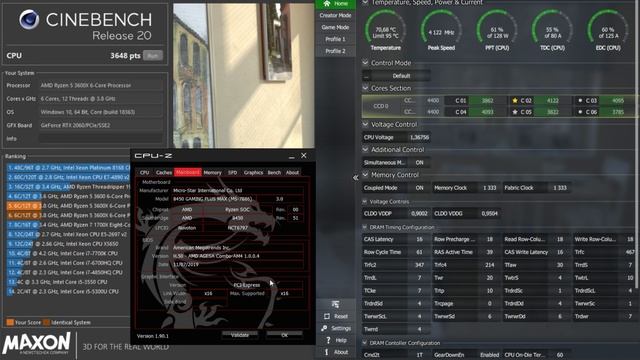Click the Fabric Clock value field
The height and width of the screenshot is (360, 640).
click(560, 188)
